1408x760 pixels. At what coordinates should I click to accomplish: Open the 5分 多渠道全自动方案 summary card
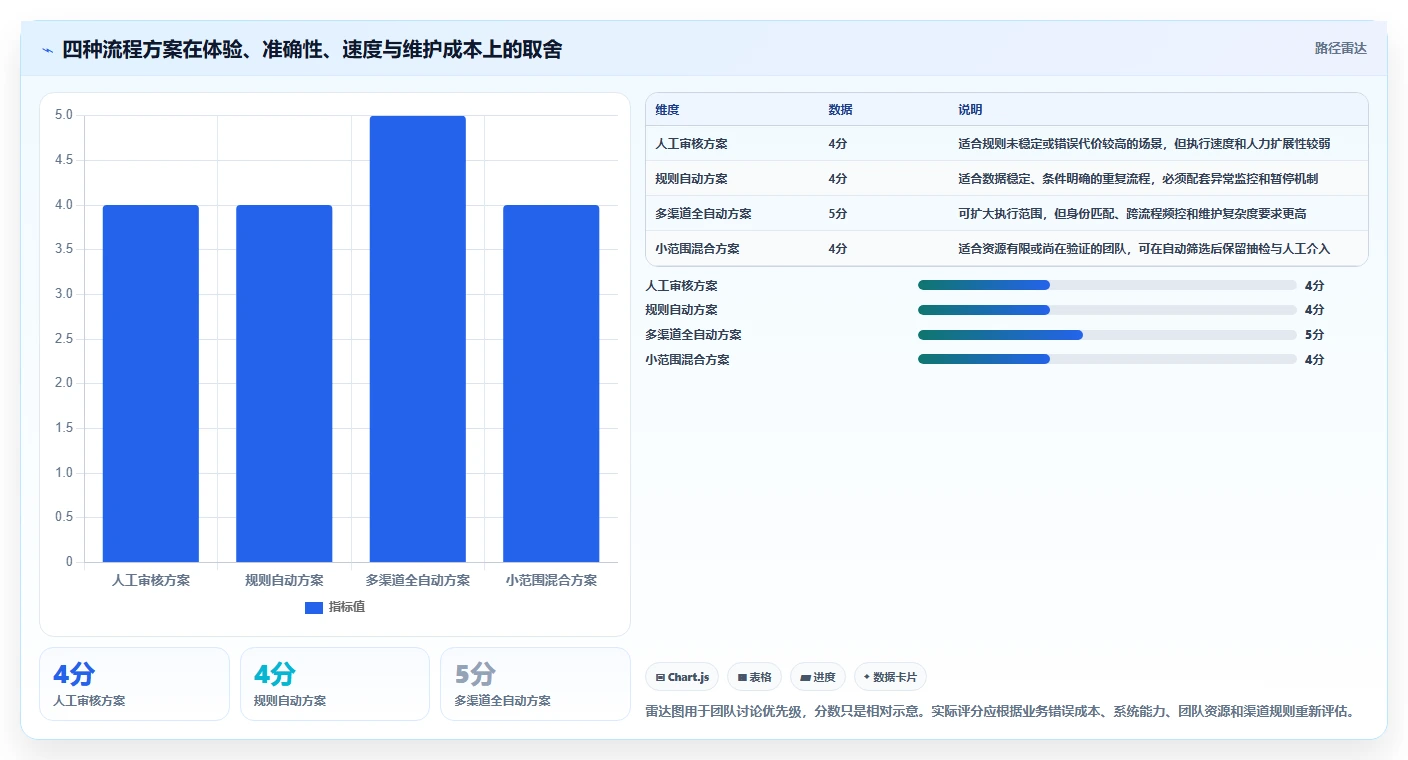535,684
